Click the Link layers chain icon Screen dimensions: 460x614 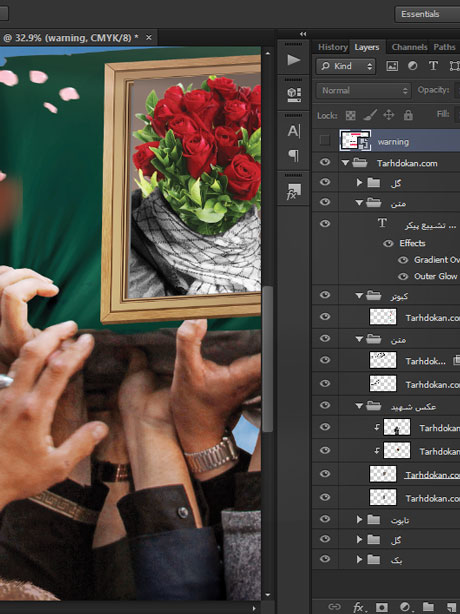(334, 607)
